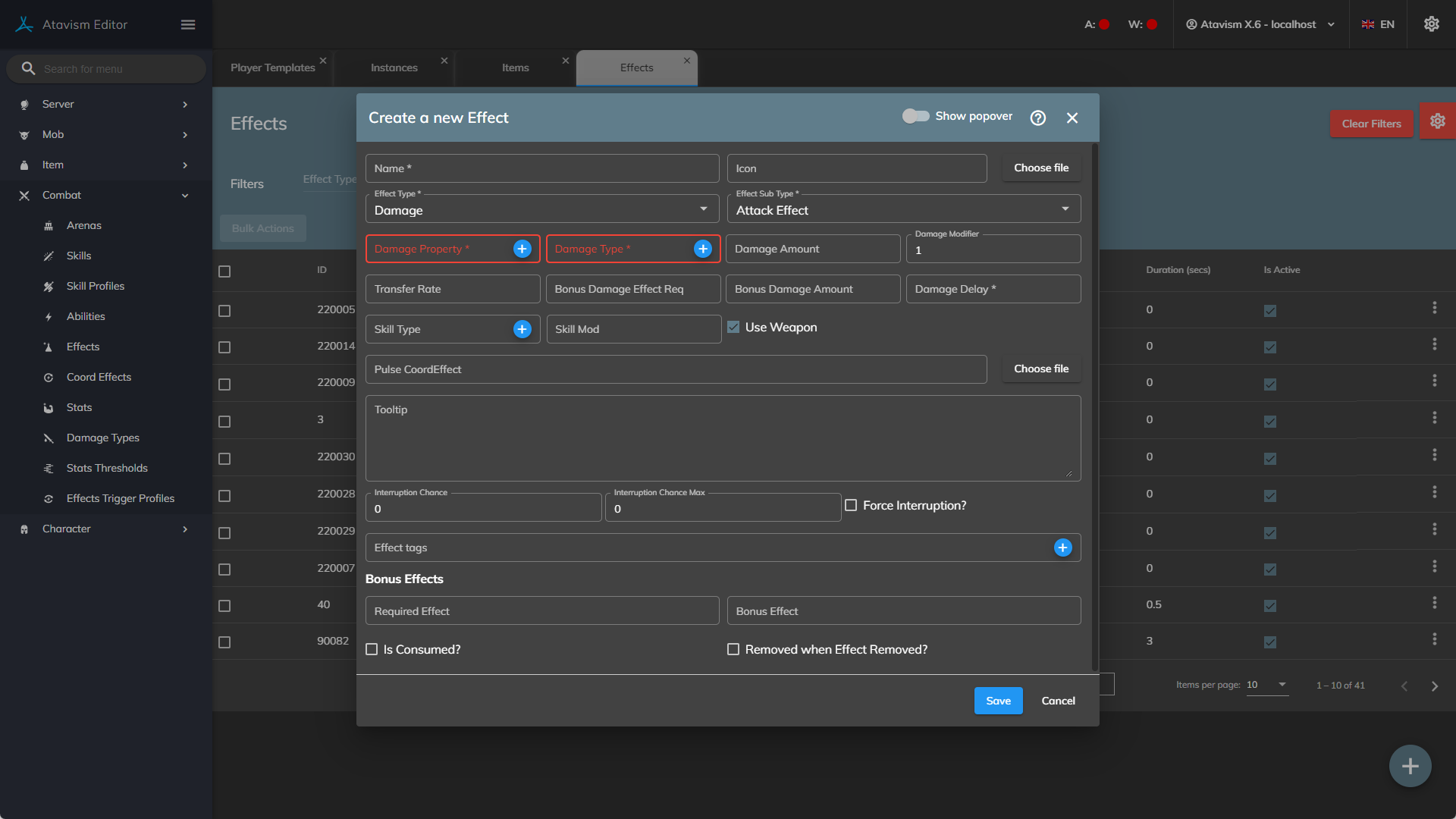Open the Effect Sub Type dropdown
This screenshot has height=819, width=1456.
coord(903,210)
